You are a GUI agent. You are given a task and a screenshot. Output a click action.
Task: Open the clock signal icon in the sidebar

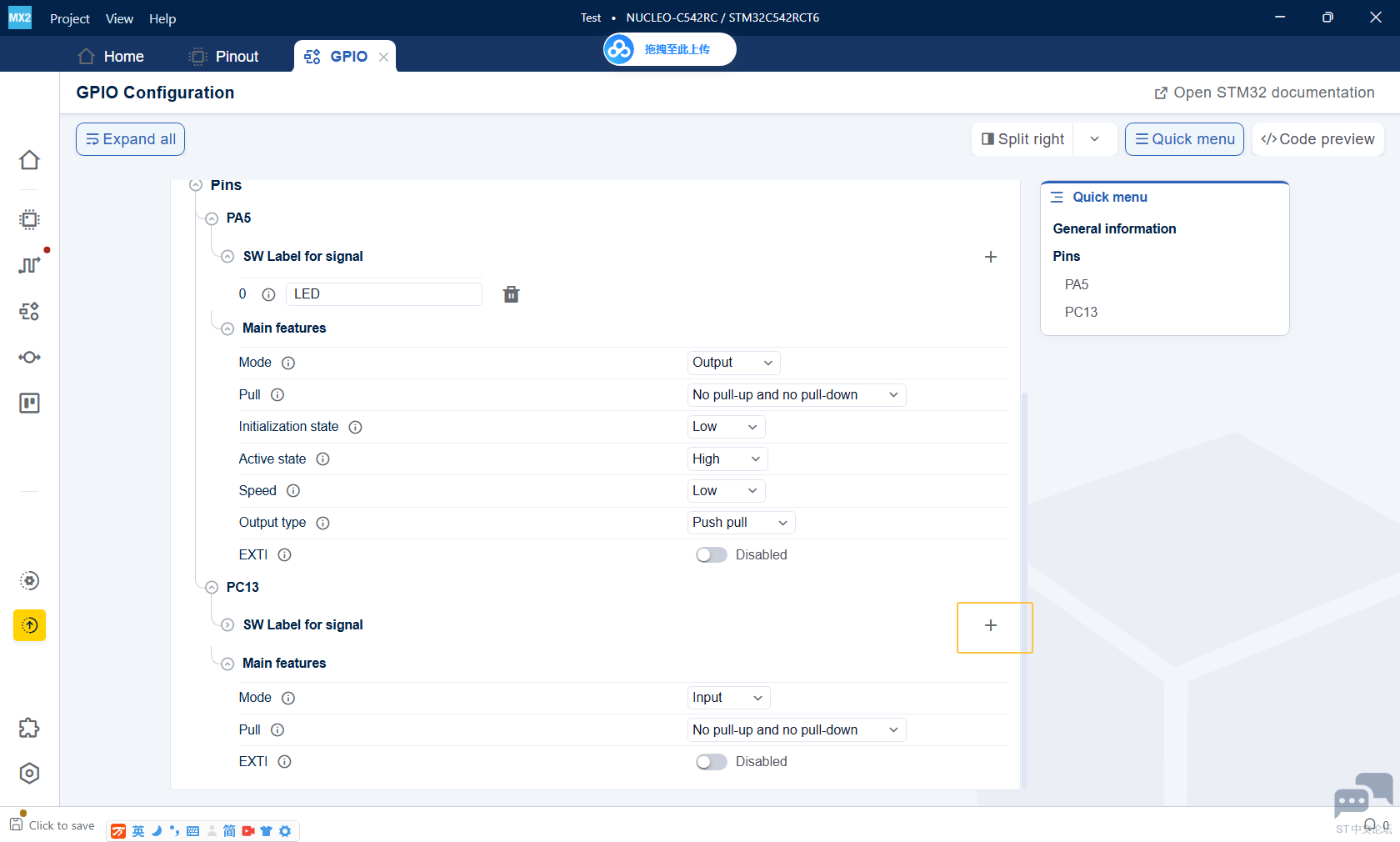[x=29, y=264]
